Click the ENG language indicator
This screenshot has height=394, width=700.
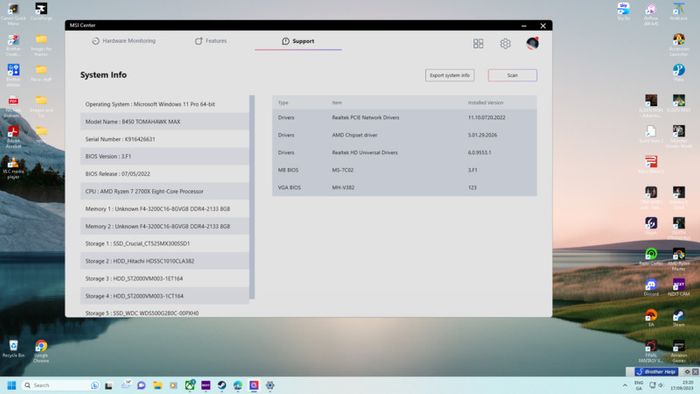[x=639, y=386]
